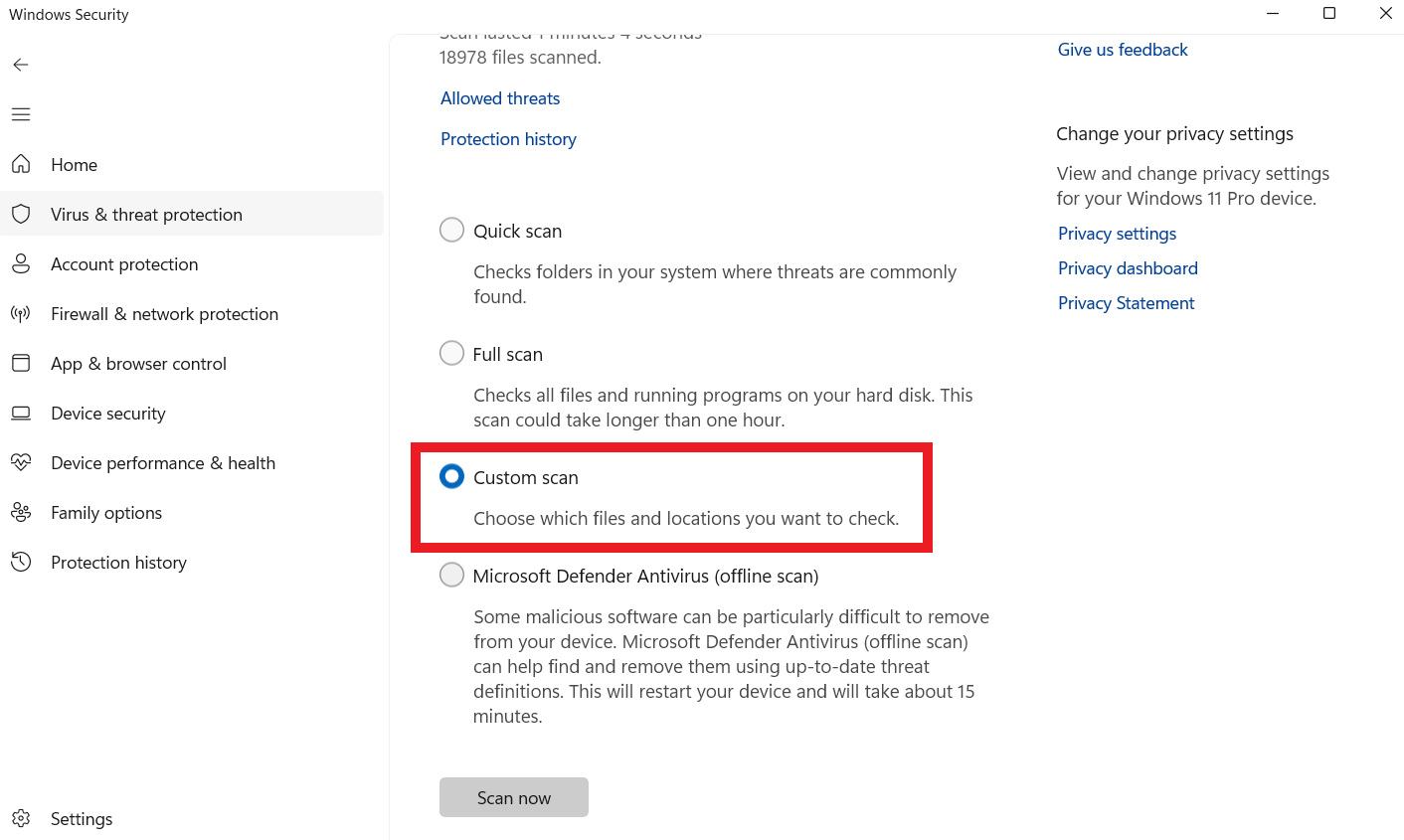Click the clock icon for Protection history
The height and width of the screenshot is (840, 1404).
click(21, 562)
